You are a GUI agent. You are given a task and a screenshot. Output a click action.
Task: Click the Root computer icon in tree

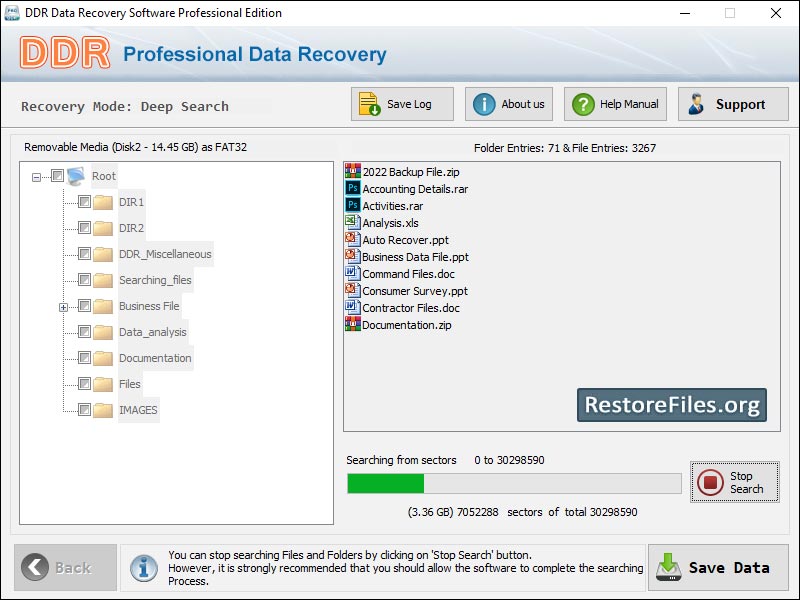76,176
